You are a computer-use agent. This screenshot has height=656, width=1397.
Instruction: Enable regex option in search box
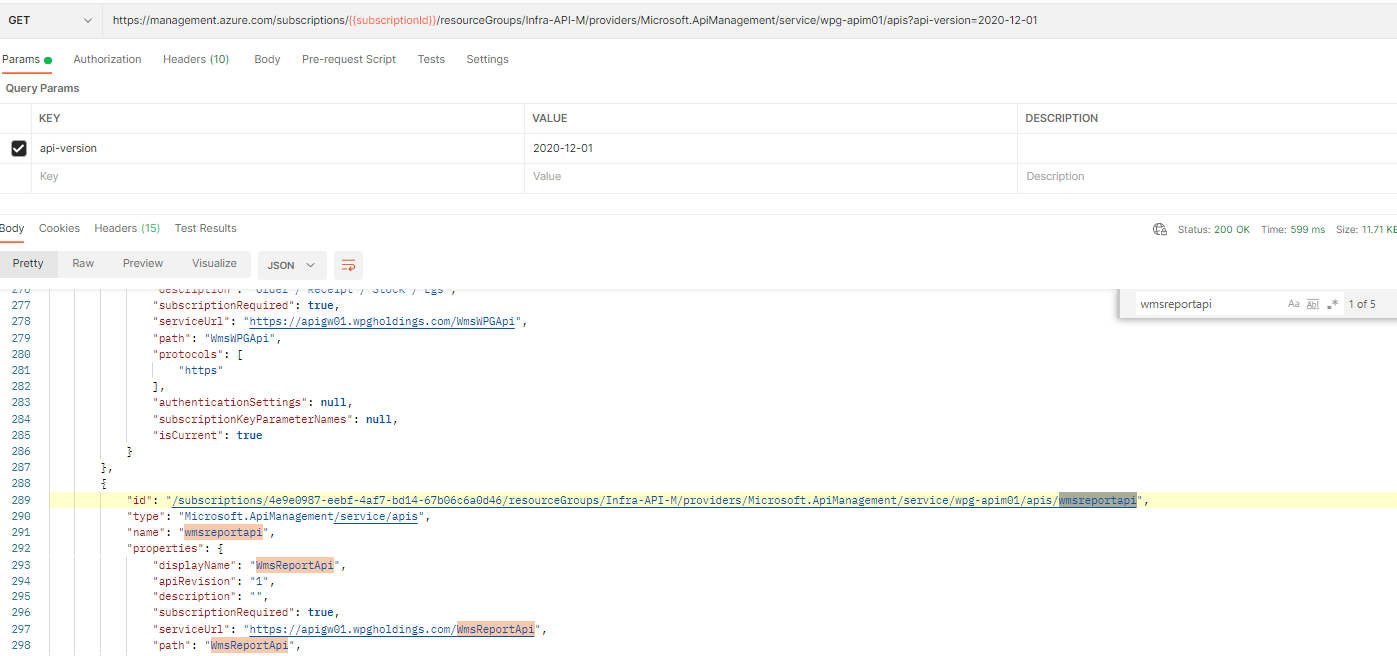click(1332, 304)
